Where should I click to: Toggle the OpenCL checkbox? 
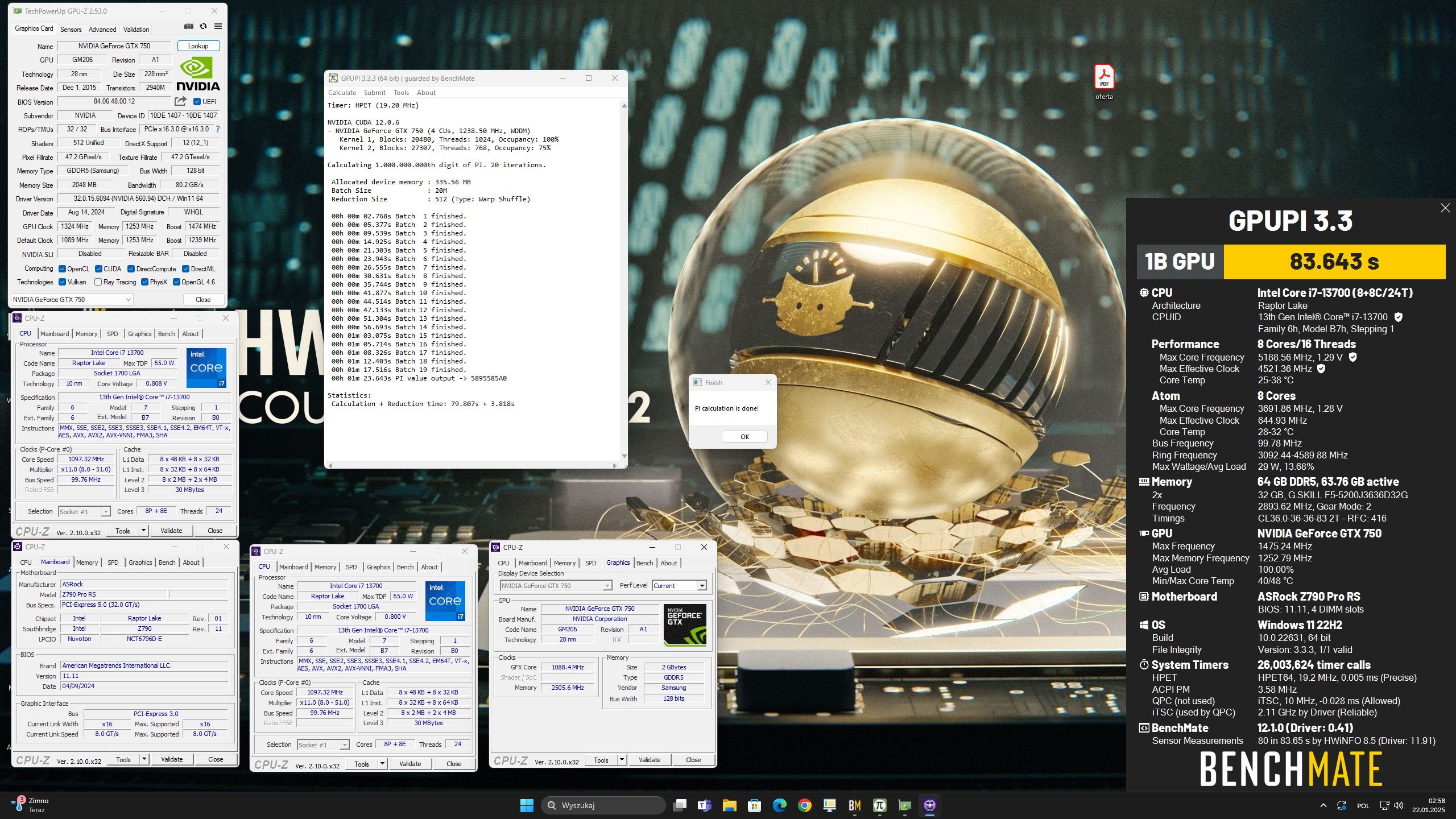tap(62, 269)
